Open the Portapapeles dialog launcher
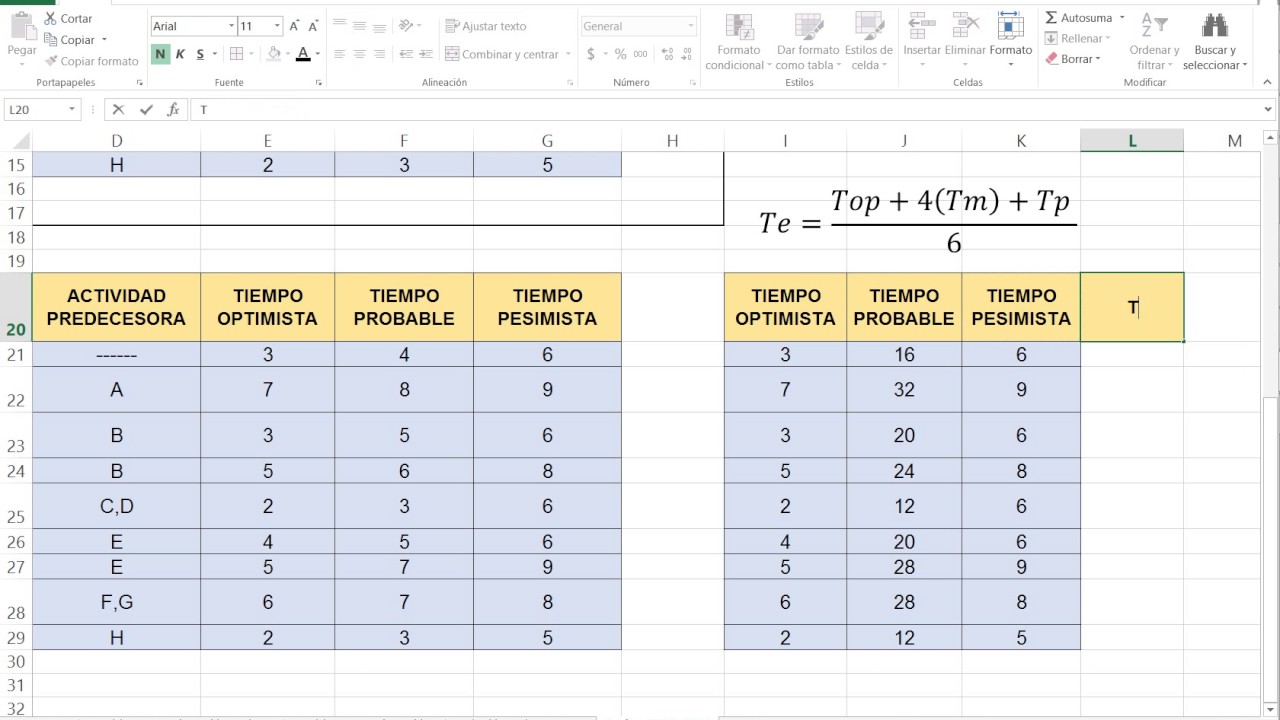This screenshot has height=720, width=1280. pyautogui.click(x=139, y=83)
